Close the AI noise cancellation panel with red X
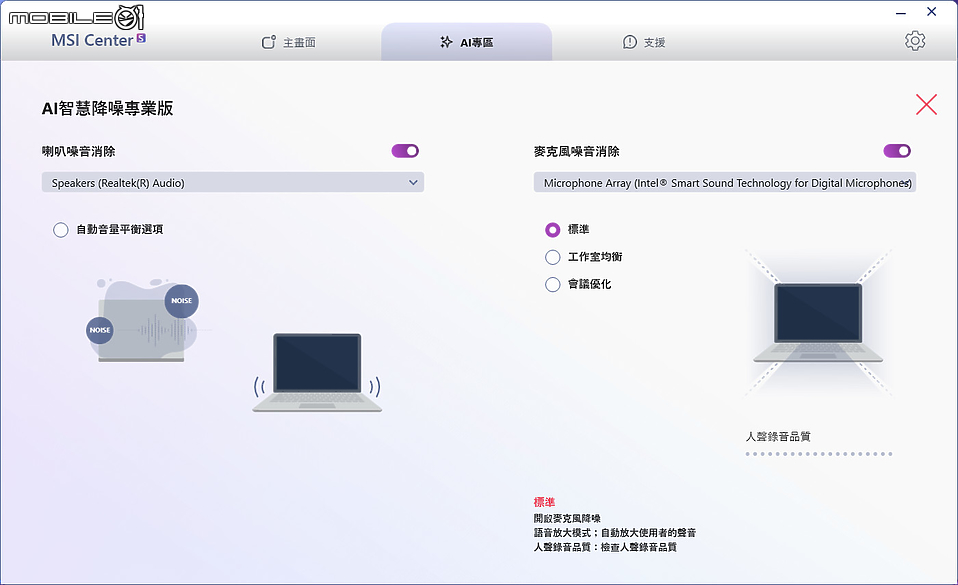Viewport: 958px width, 585px height. pyautogui.click(x=926, y=105)
